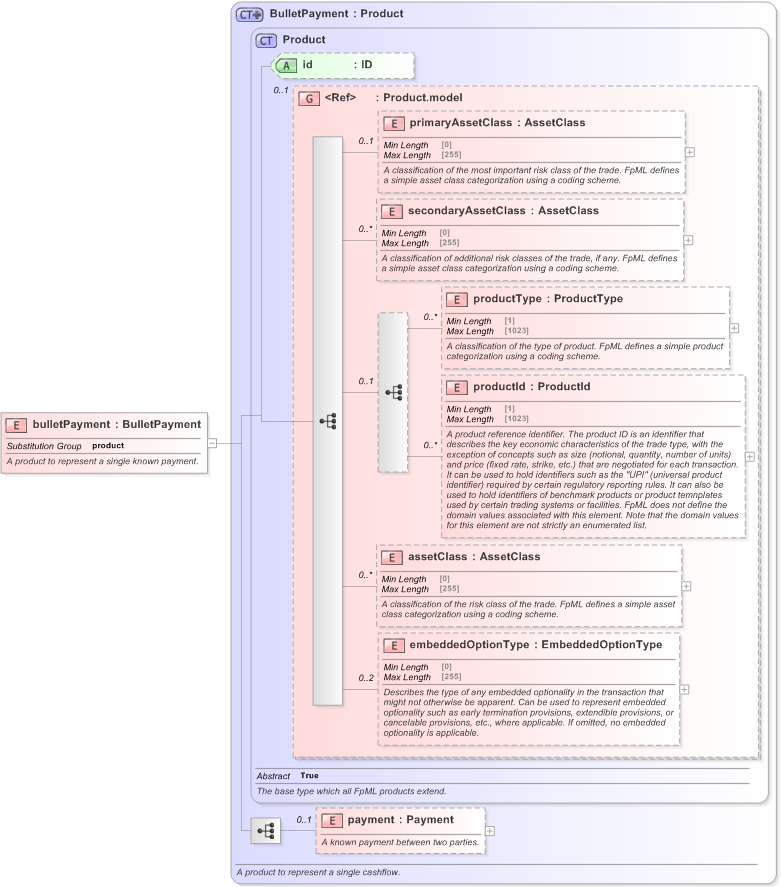The height and width of the screenshot is (887, 781).
Task: Select primaryAssetClass : AssetClass title
Action: tap(498, 123)
